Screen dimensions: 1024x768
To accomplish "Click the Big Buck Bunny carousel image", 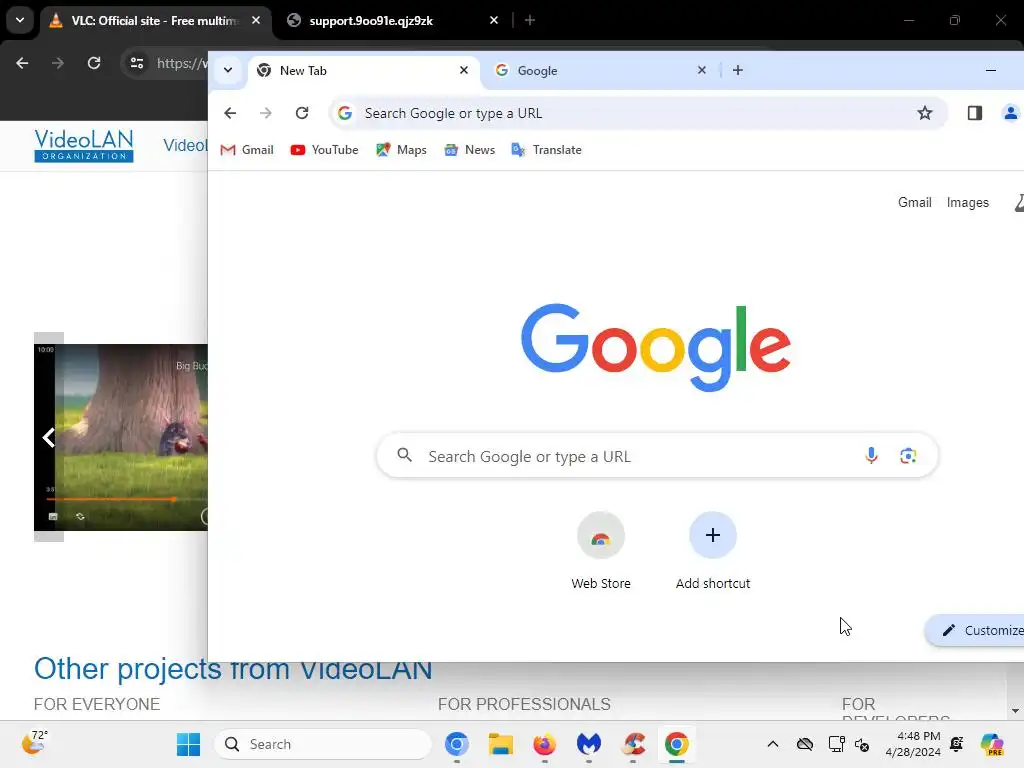I will pos(121,437).
